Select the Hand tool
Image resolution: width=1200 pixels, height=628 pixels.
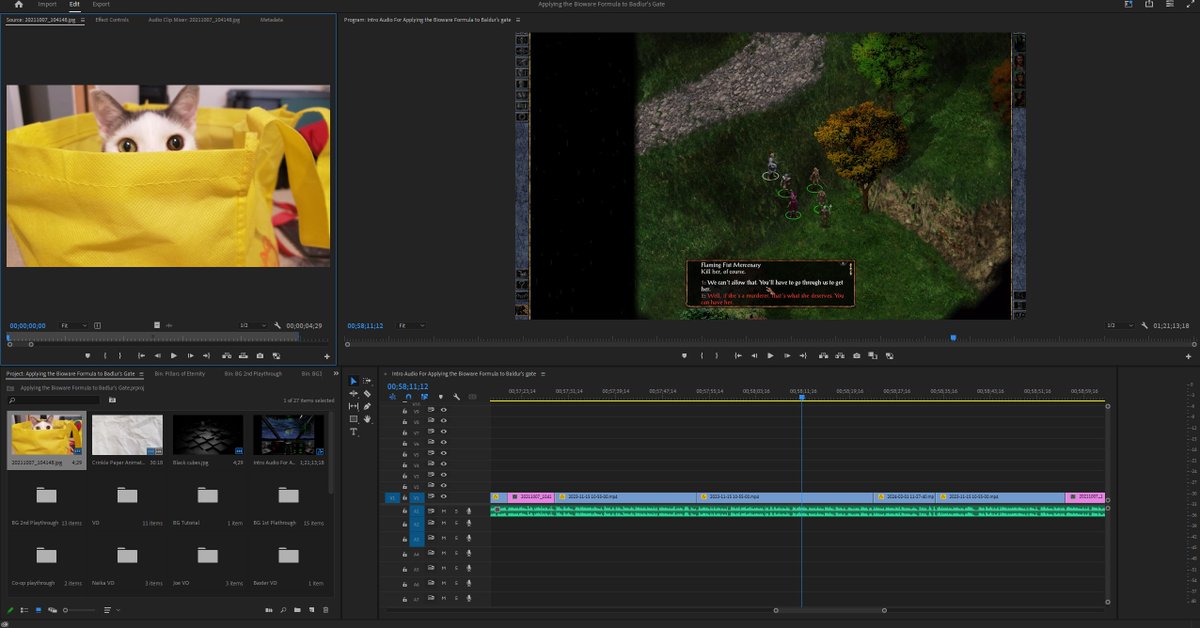point(367,419)
